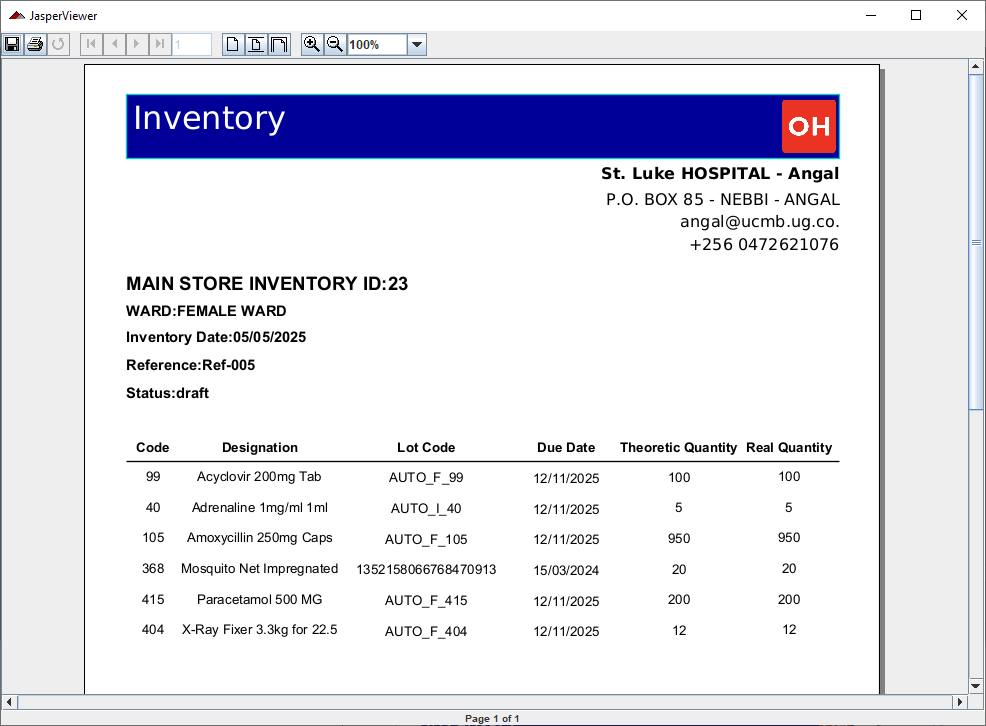The height and width of the screenshot is (726, 986).
Task: Toggle fit page view mode
Action: [x=255, y=43]
